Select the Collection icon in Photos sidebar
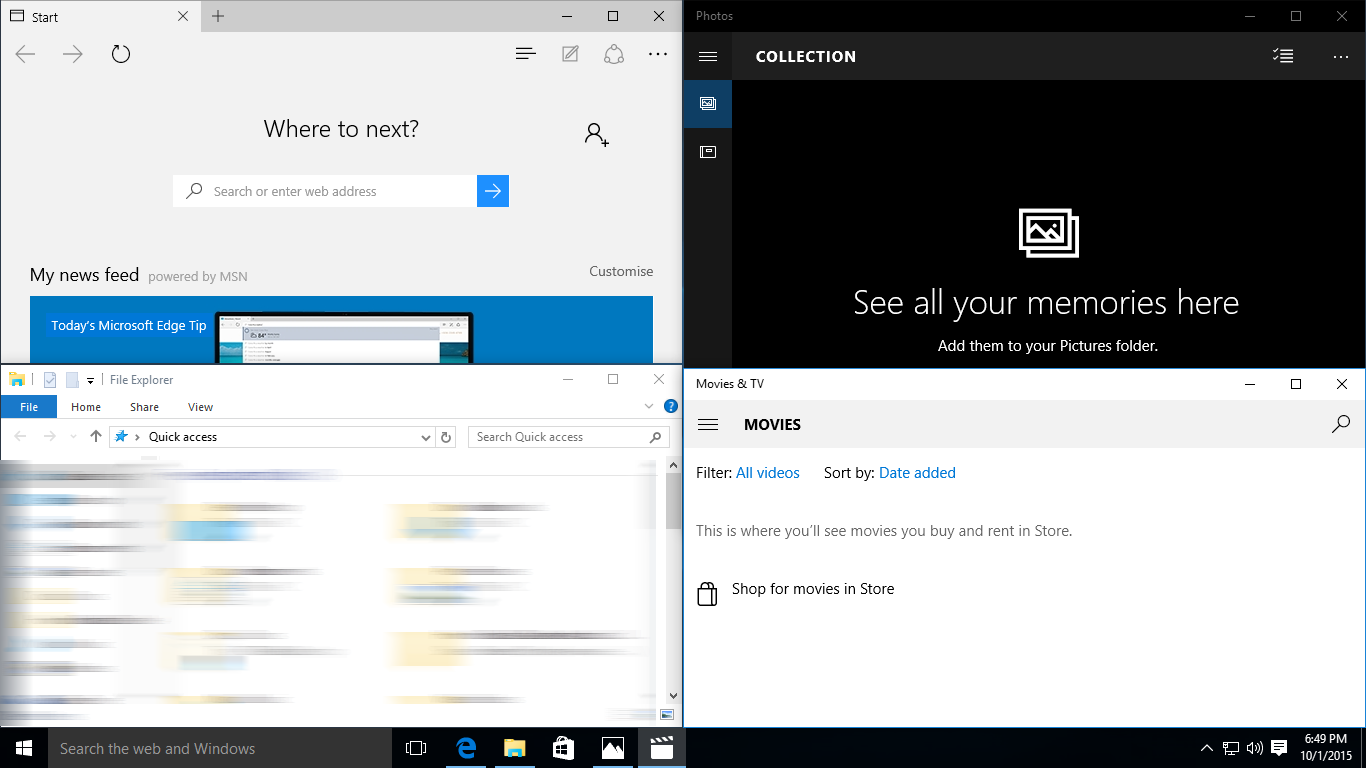 (708, 104)
